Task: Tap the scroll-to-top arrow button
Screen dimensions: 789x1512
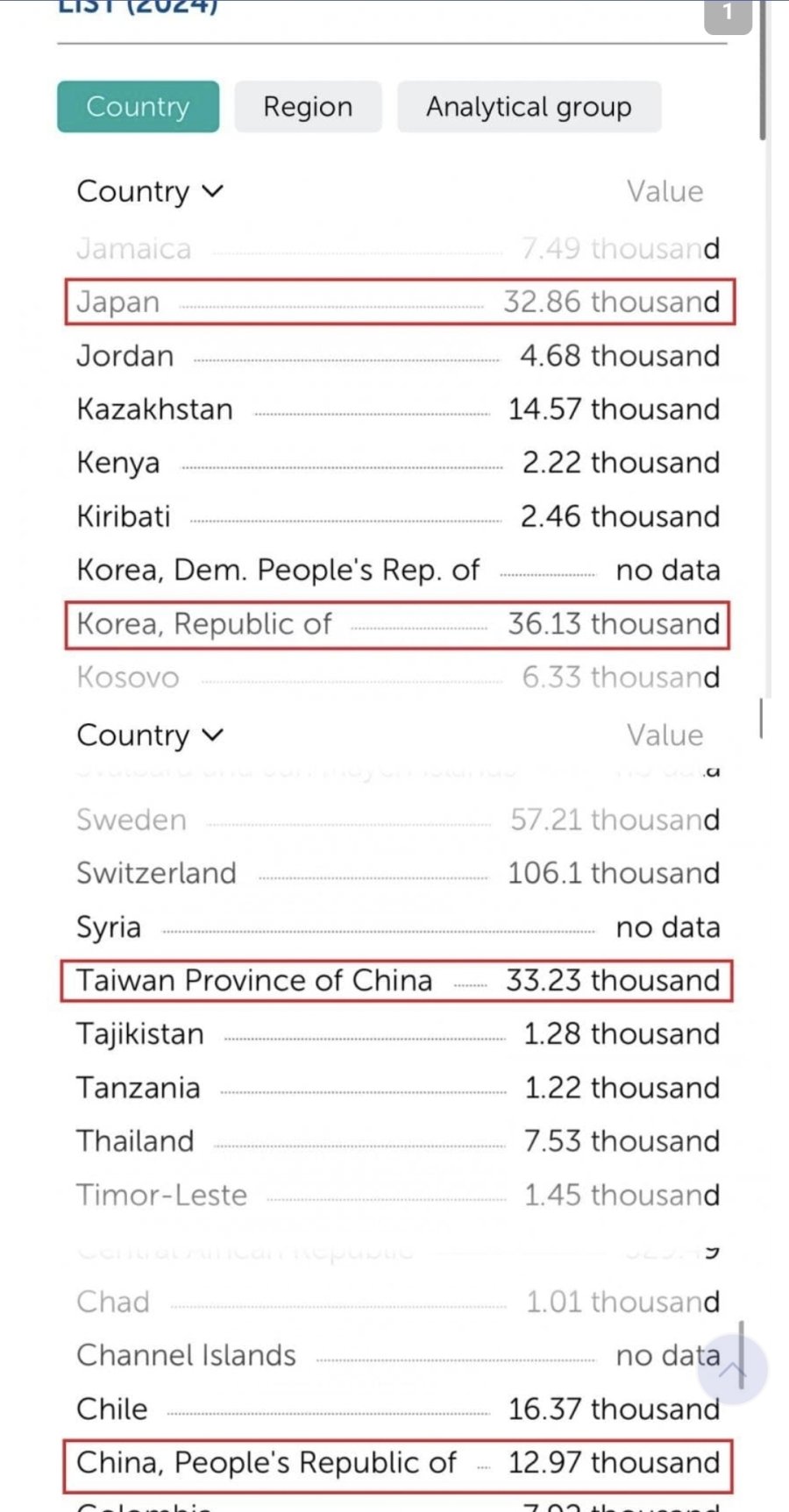Action: pos(733,1369)
